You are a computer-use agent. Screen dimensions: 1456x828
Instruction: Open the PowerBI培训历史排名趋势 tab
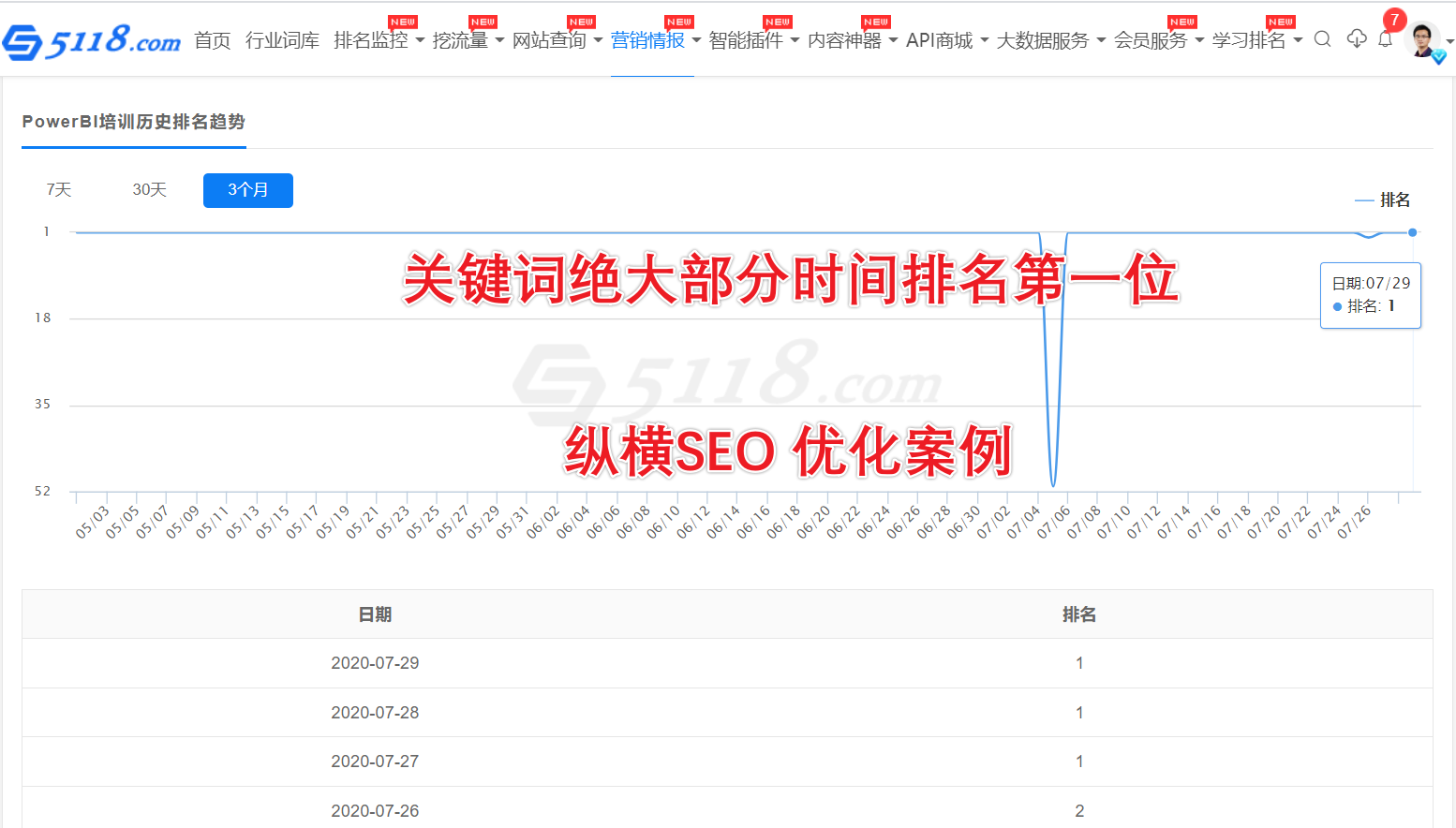133,122
